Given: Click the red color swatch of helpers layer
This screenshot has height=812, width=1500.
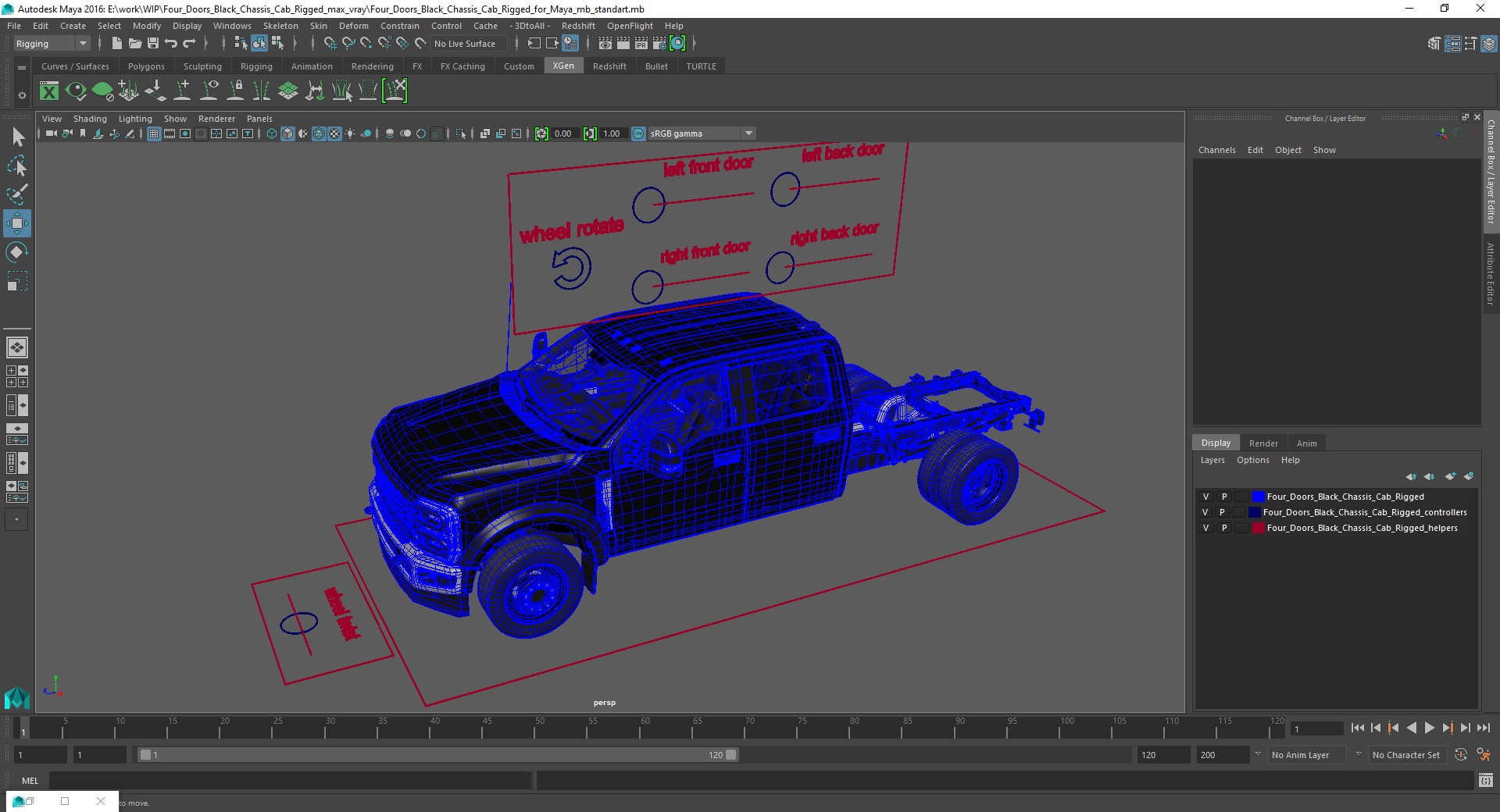Looking at the screenshot, I should click(x=1258, y=528).
